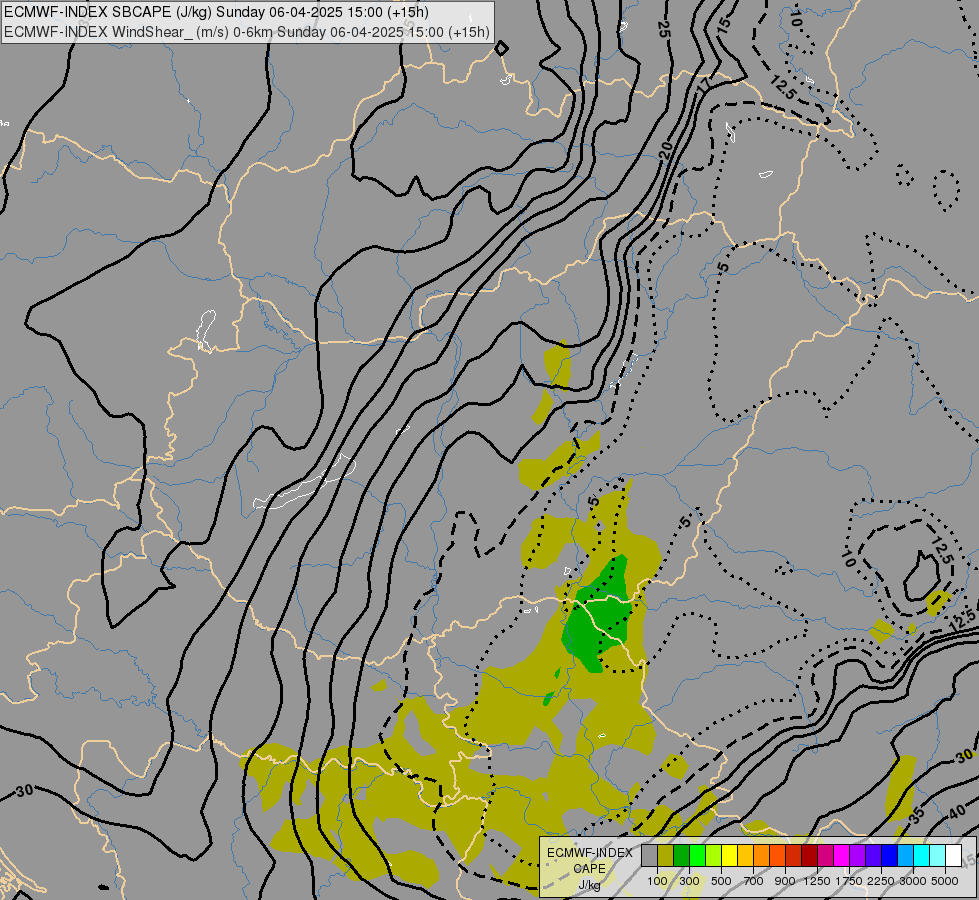Screen dimensions: 979x900
Task: Select the bright cyan legend swatch
Action: coord(922,855)
